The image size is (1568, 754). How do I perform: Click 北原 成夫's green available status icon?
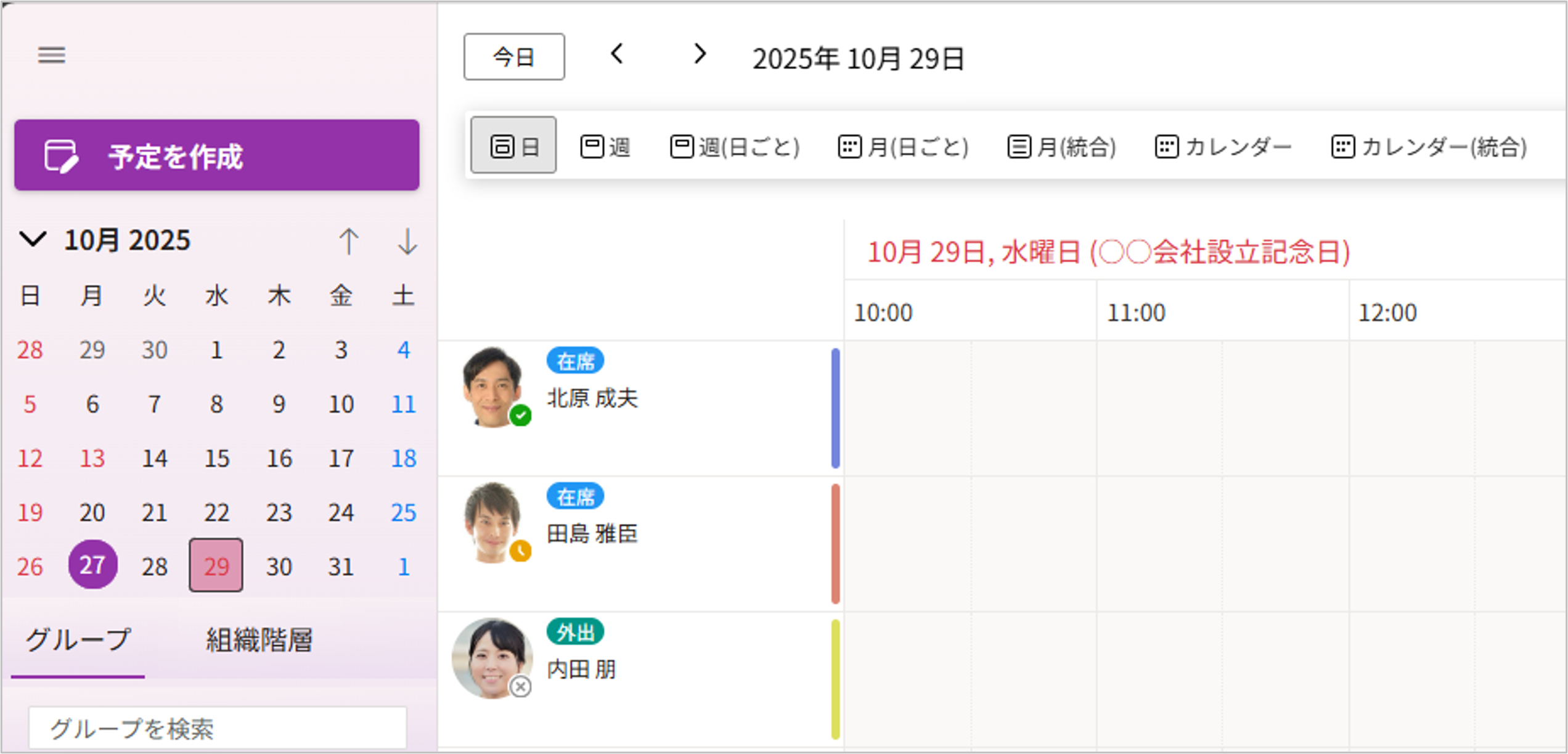521,416
